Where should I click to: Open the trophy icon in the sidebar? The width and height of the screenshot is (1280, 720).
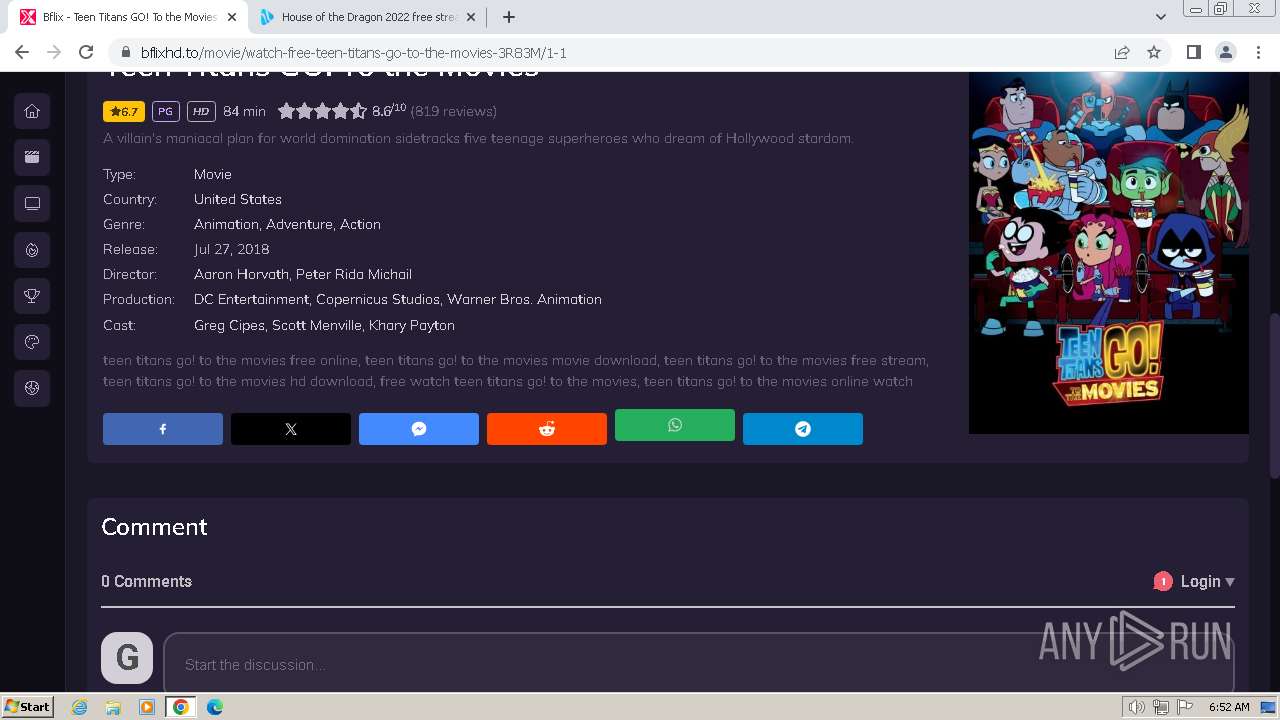32,296
